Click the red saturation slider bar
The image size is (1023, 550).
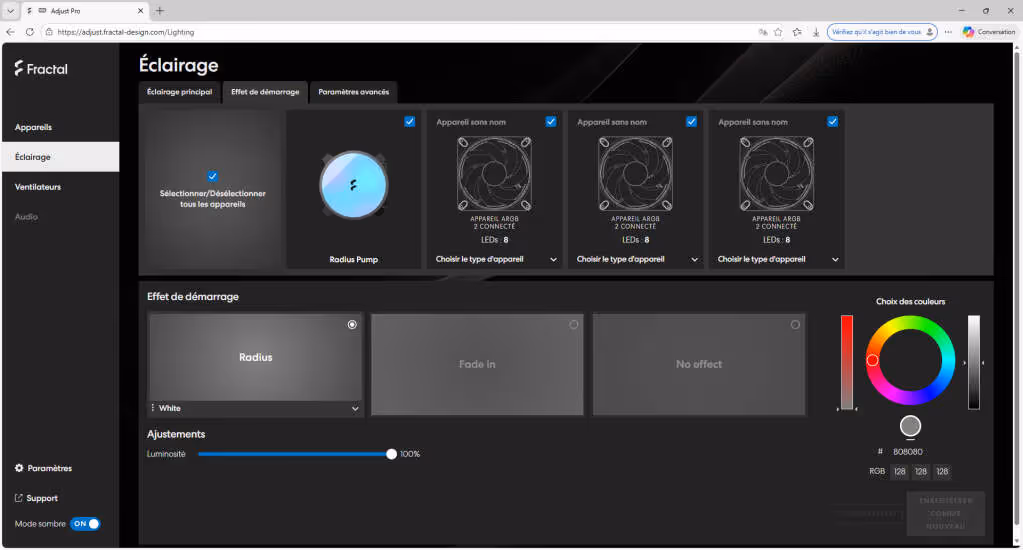coord(847,363)
